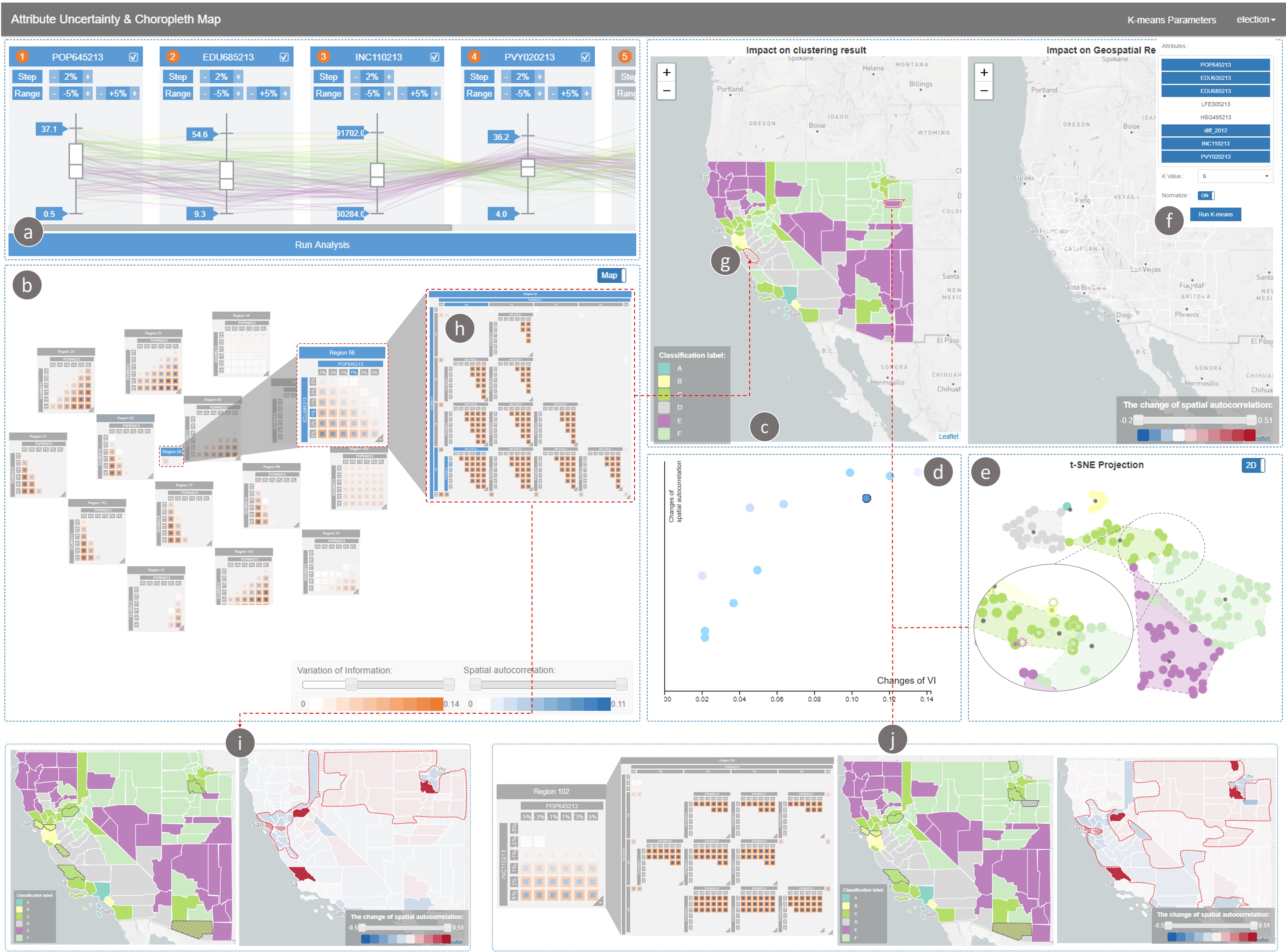Toggle the 2D switch in t-SNE Projection
The image size is (1286, 952).
(1253, 466)
